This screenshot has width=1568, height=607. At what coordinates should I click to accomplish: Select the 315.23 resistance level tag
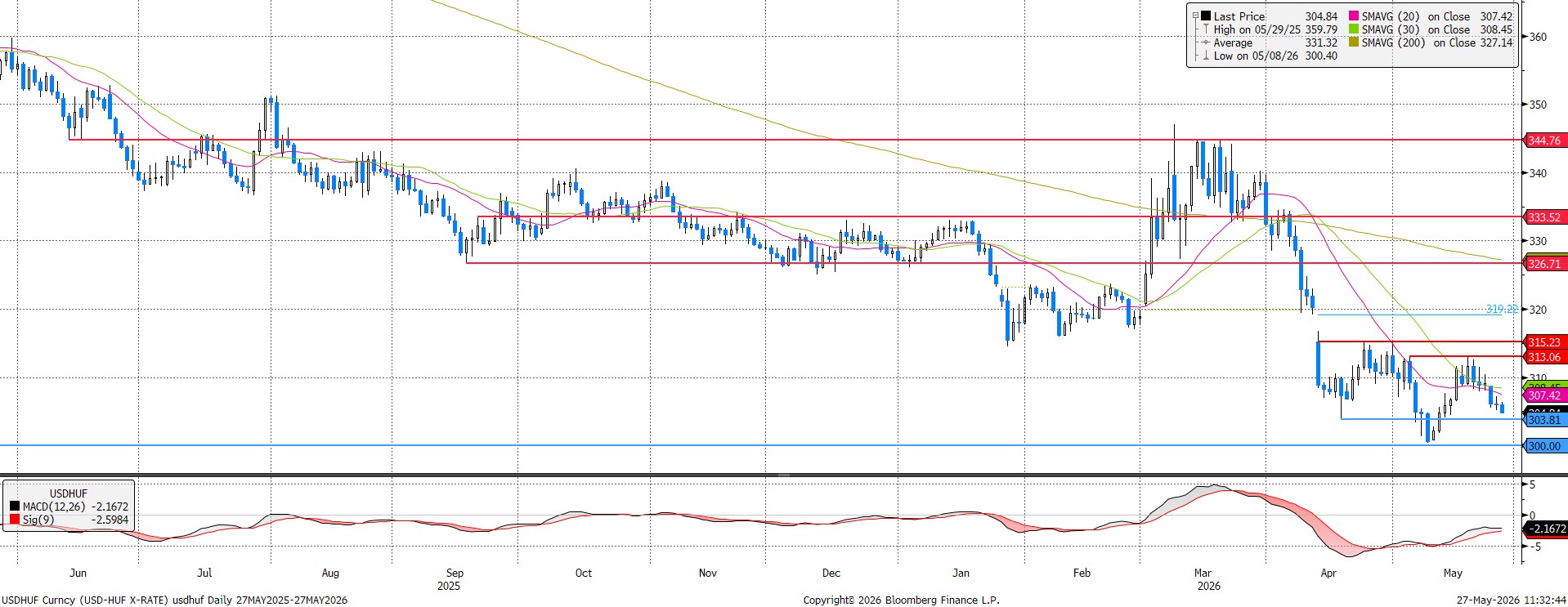[1545, 341]
